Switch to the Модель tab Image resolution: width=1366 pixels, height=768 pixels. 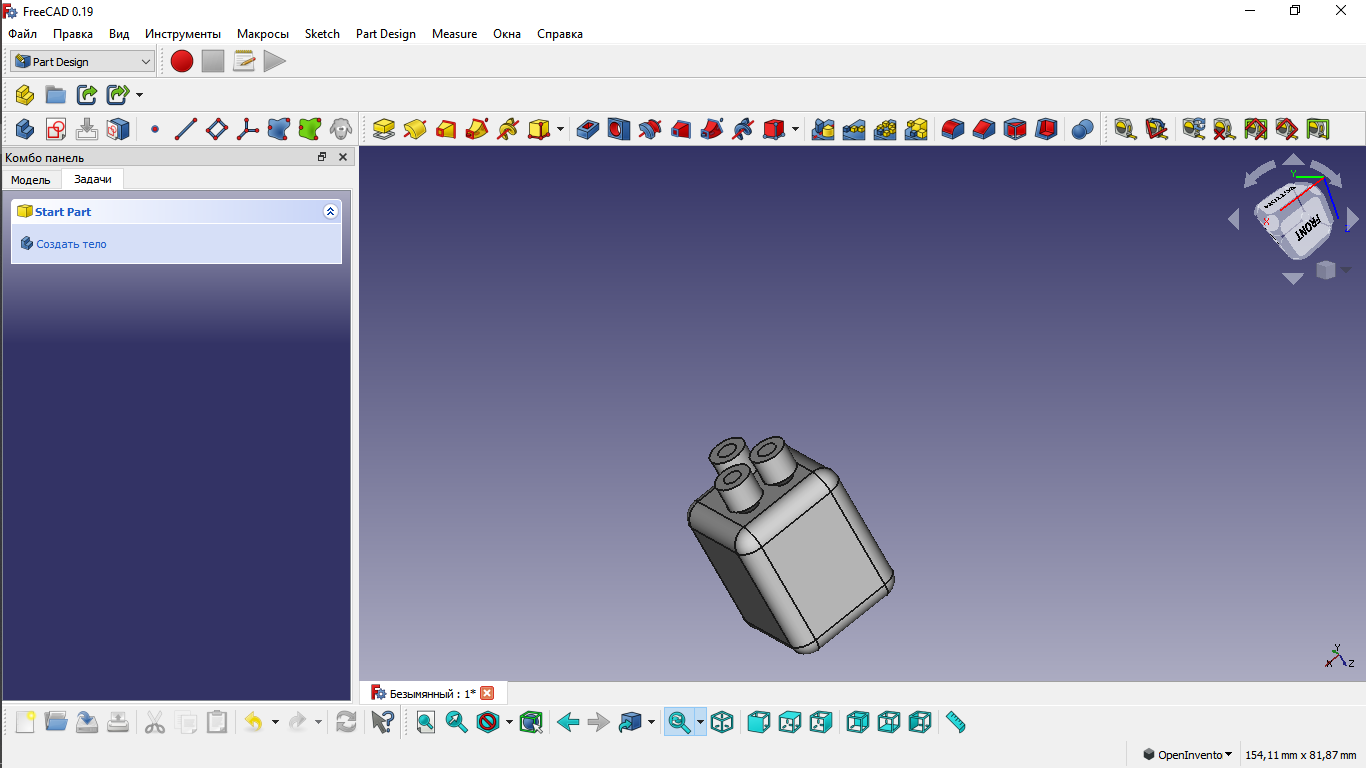[x=31, y=179]
